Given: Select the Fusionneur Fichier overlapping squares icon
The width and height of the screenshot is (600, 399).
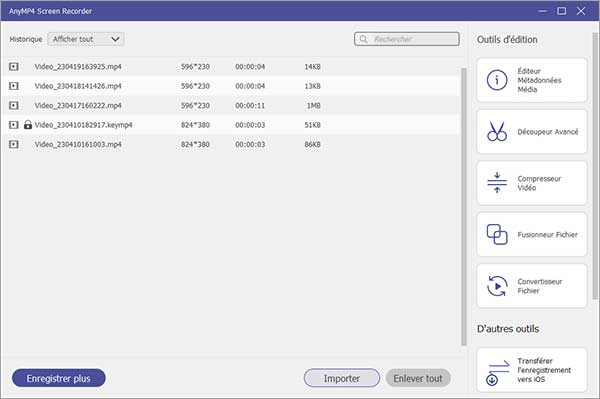Looking at the screenshot, I should point(497,234).
